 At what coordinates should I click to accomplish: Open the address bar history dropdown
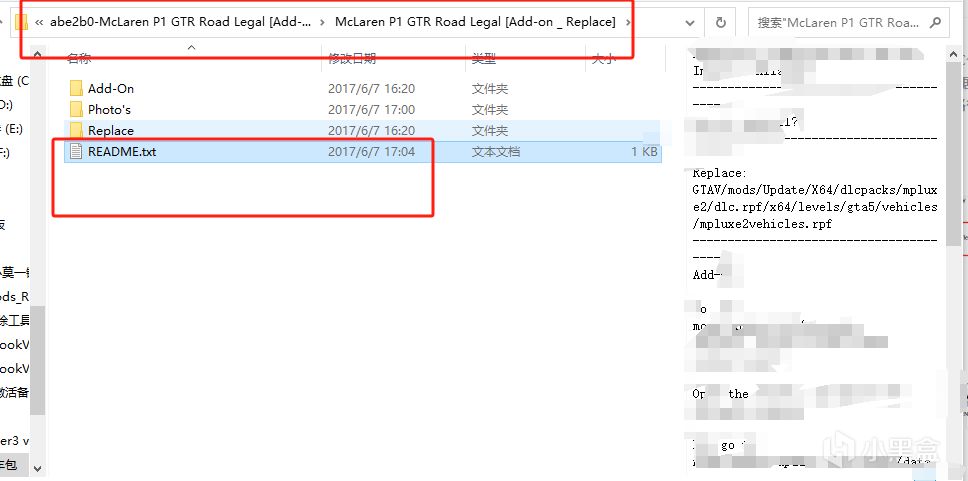[690, 23]
